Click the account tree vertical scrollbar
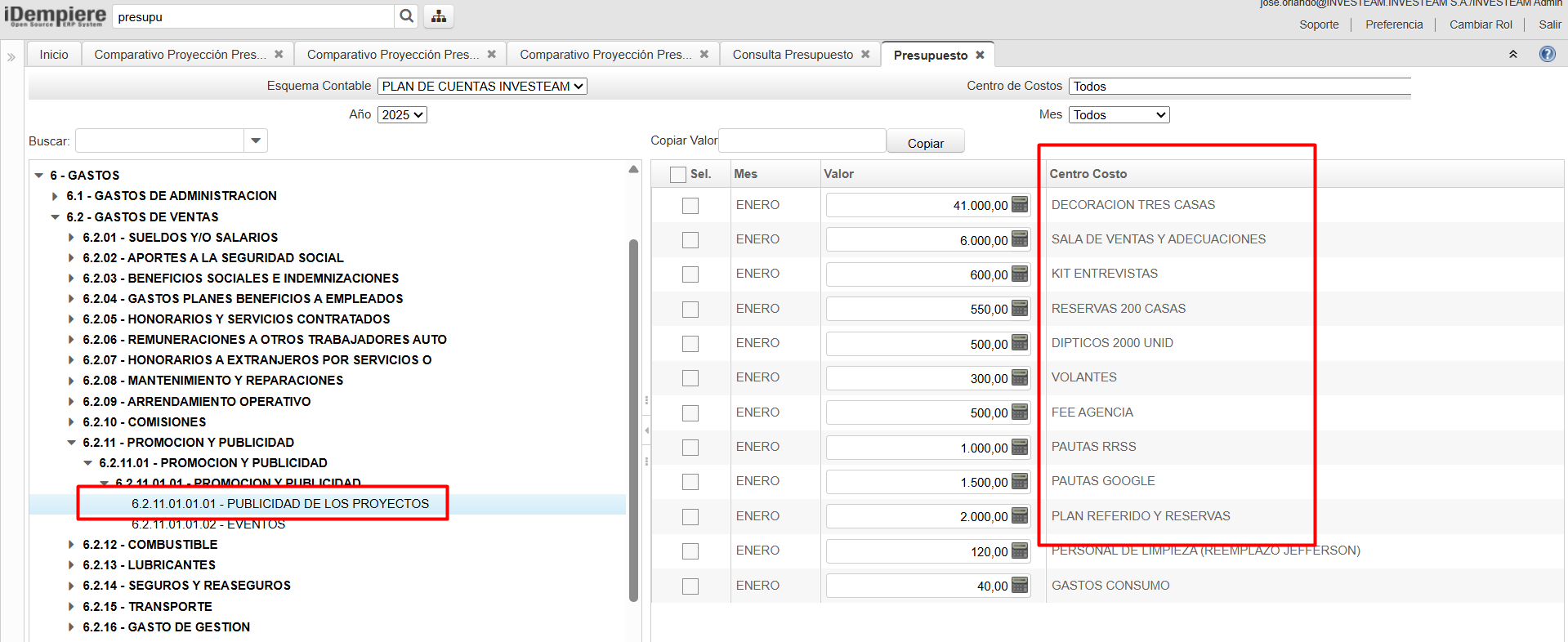The height and width of the screenshot is (642, 1568). coord(633,408)
